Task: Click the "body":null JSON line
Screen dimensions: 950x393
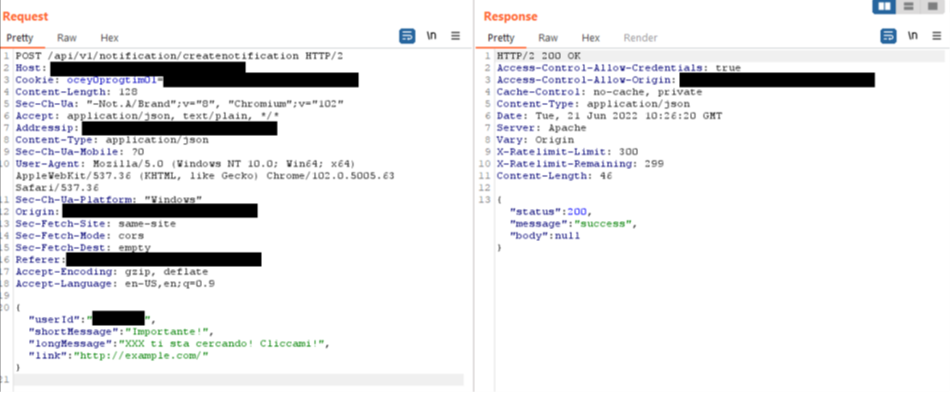Action: 545,236
